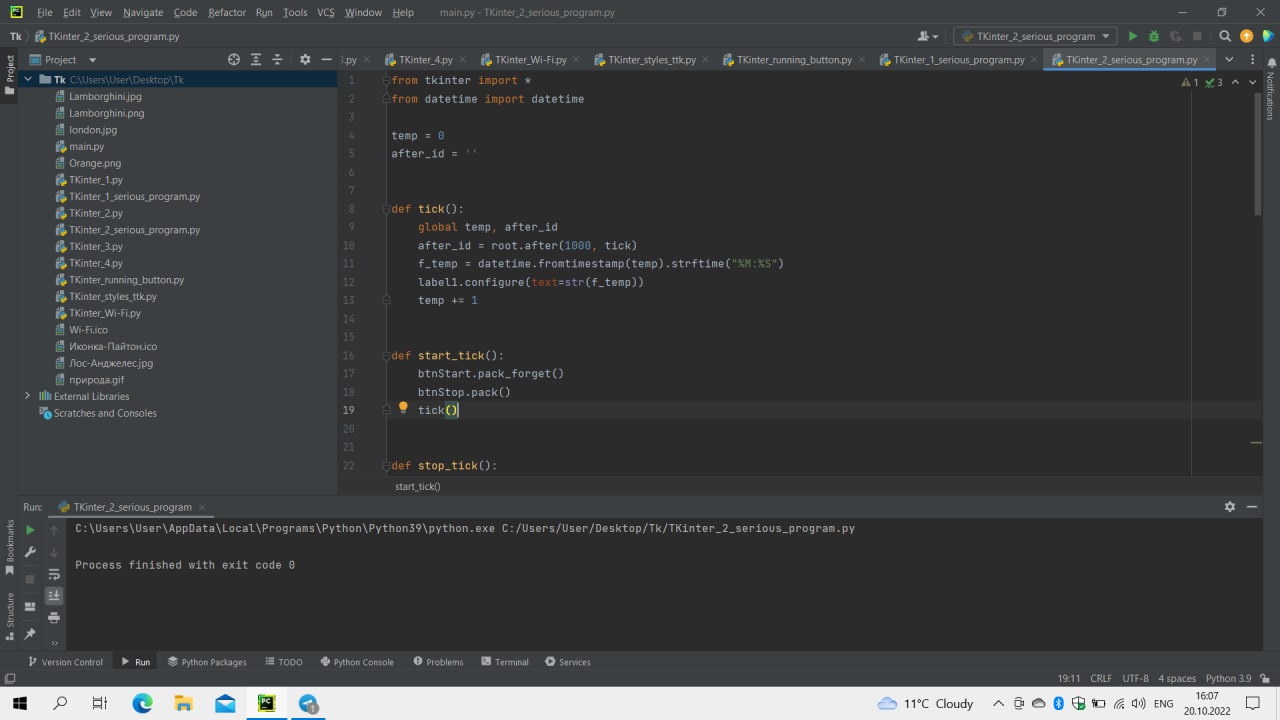Viewport: 1280px width, 720px height.
Task: Open Project panel settings gear icon
Action: (x=304, y=59)
